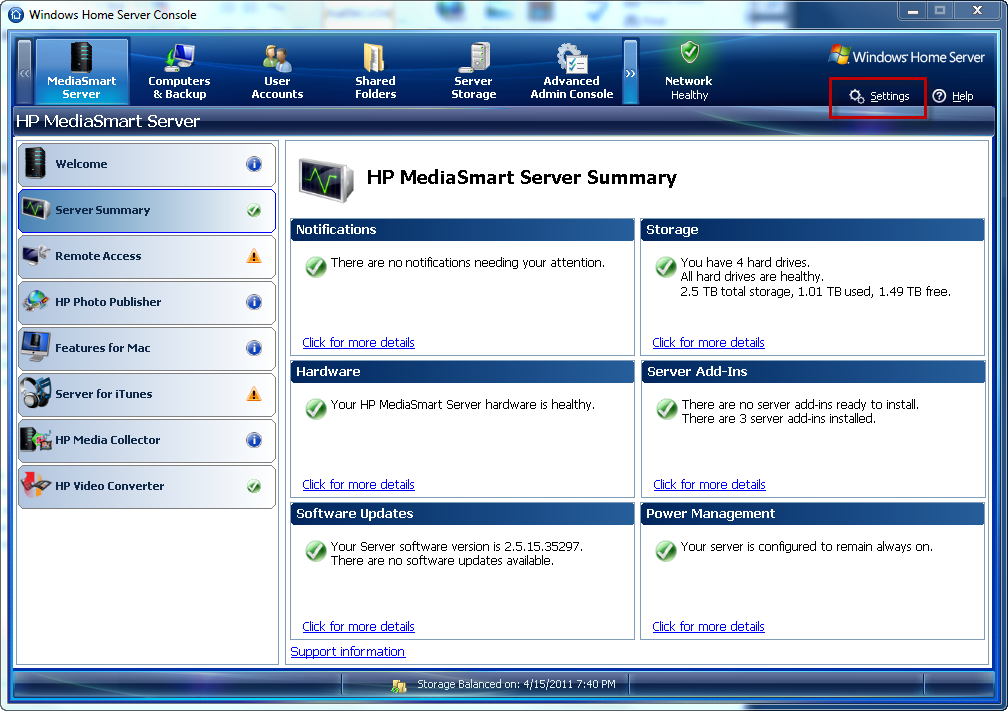Open Server Add-Ins more details link
Viewport: 1008px width, 711px height.
click(x=709, y=485)
